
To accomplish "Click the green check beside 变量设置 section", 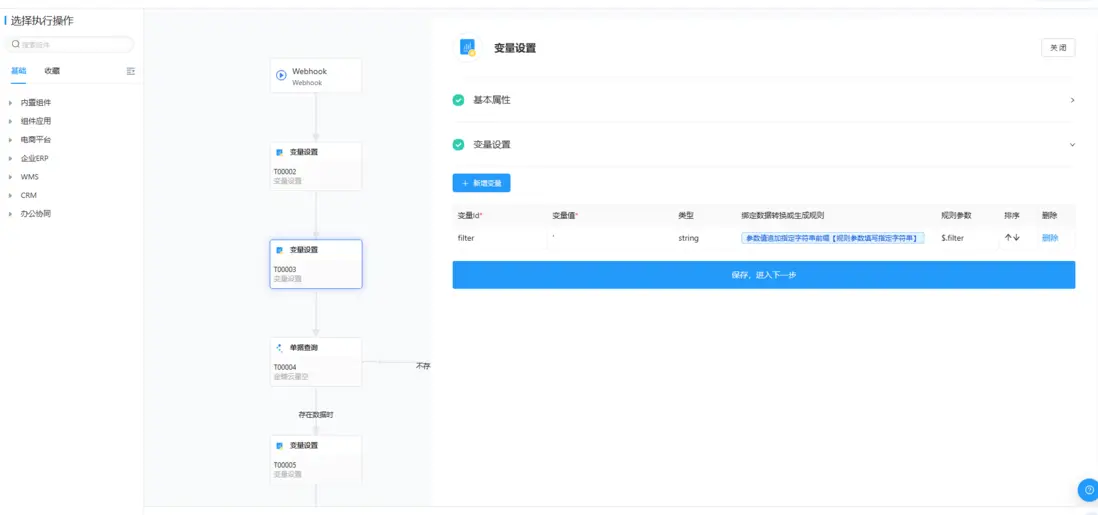I will [x=458, y=144].
